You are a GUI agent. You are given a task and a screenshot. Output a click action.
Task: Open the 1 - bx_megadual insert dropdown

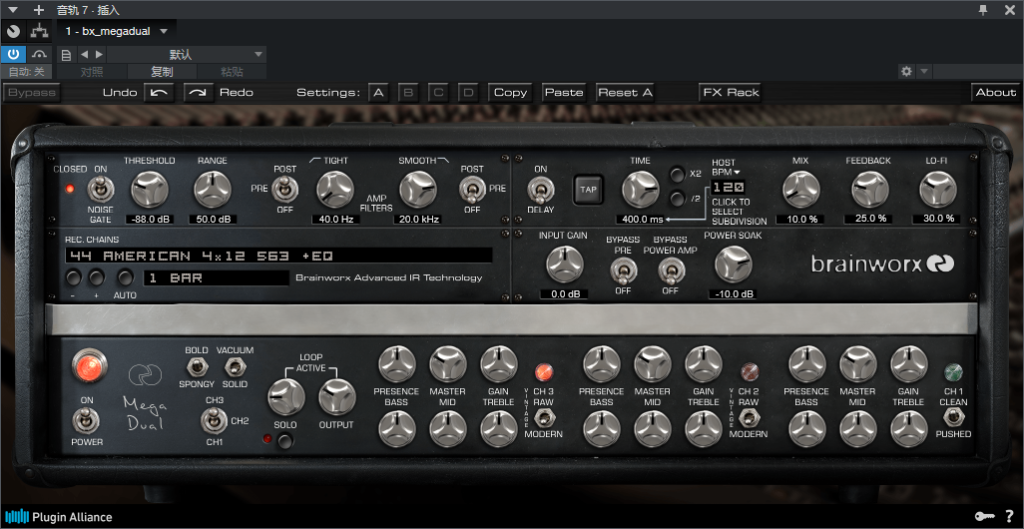click(x=117, y=31)
